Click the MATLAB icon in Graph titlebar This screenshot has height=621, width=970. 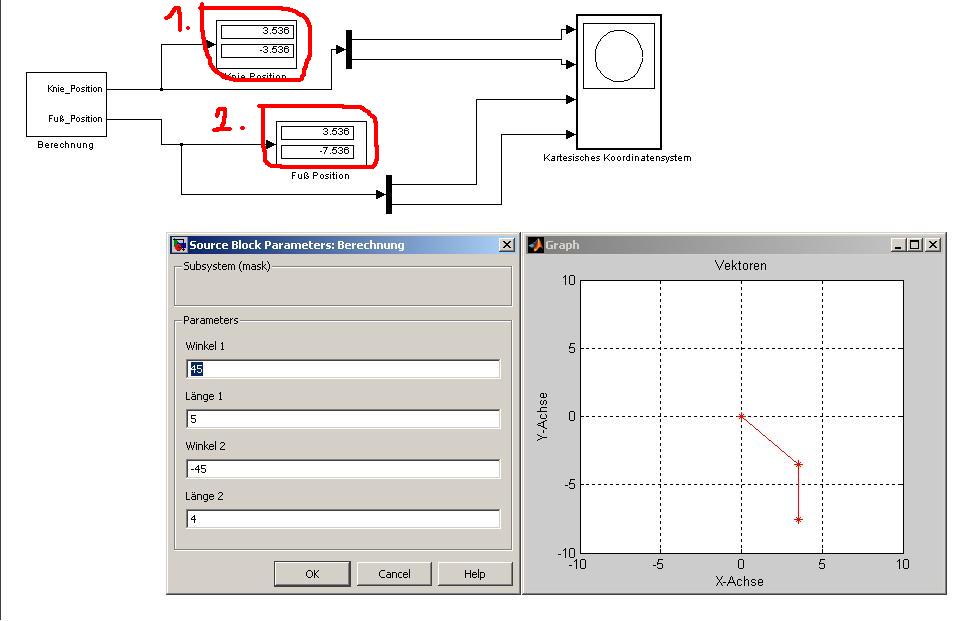[535, 245]
